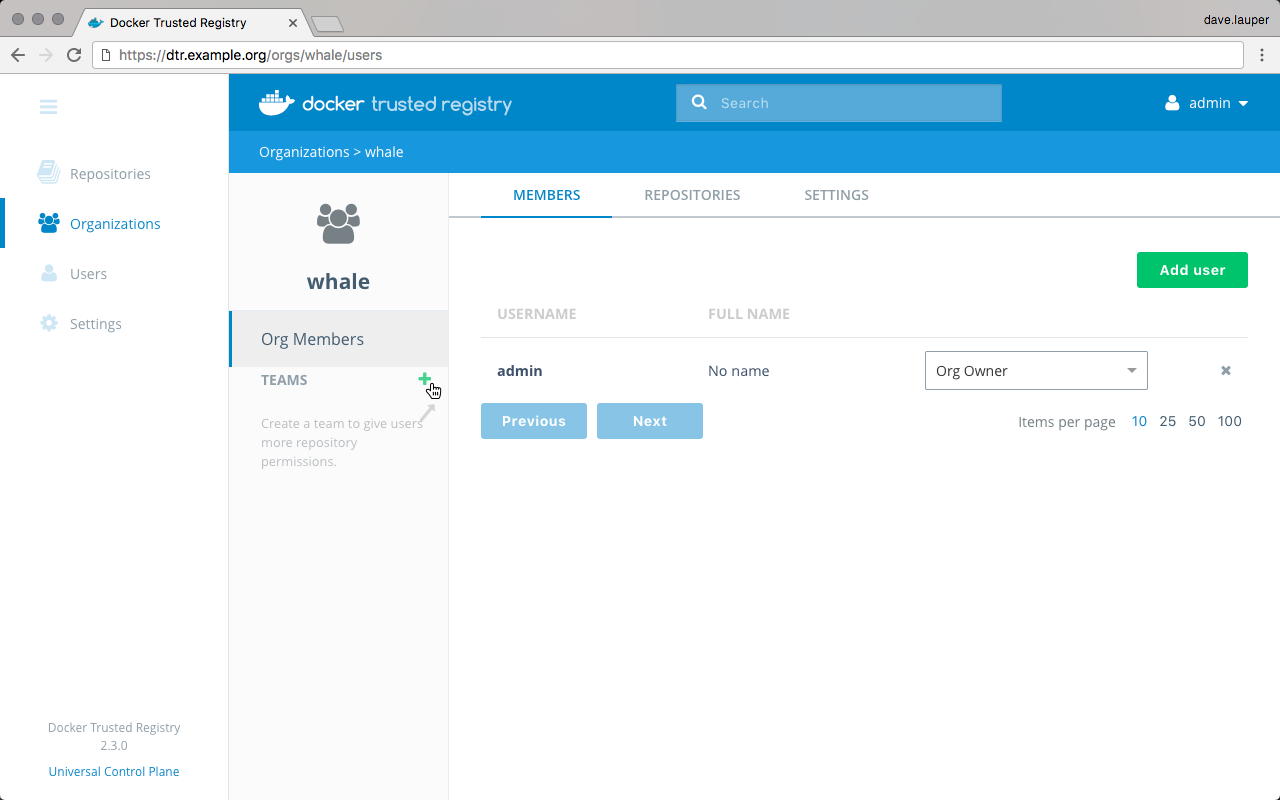Image resolution: width=1280 pixels, height=800 pixels.
Task: Set items per page to 25
Action: [x=1167, y=421]
